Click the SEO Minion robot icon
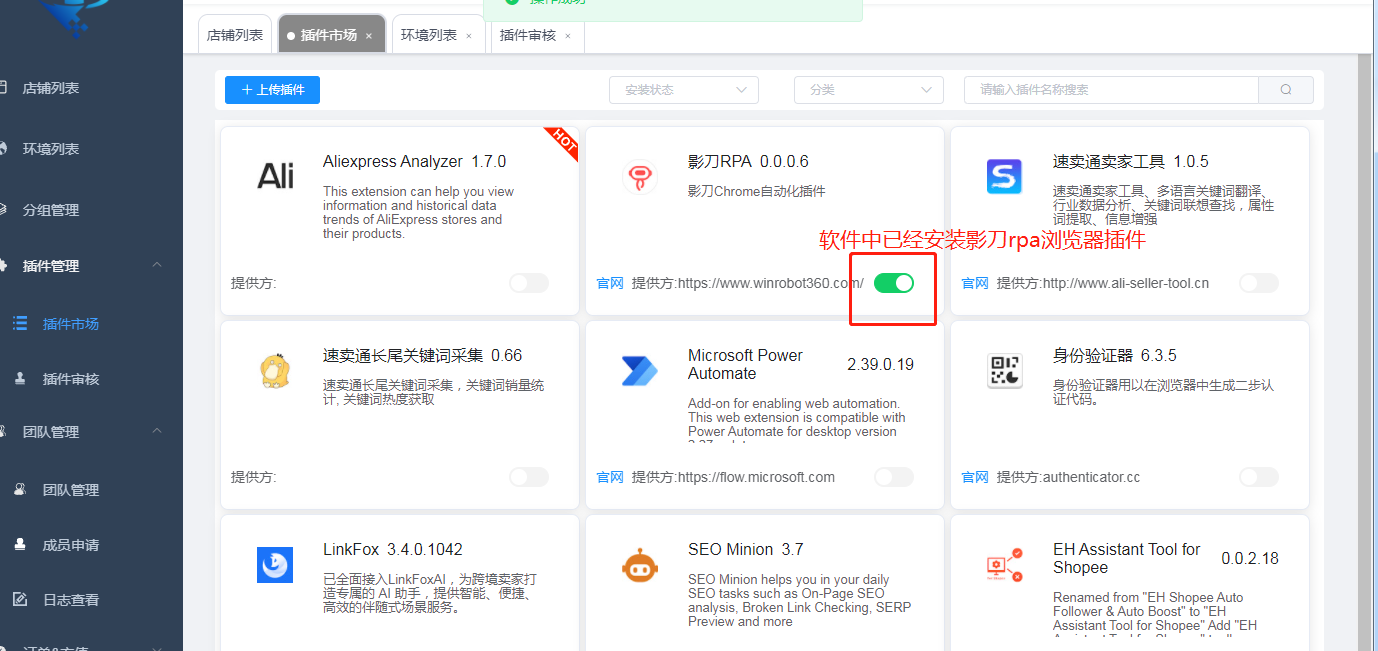Image resolution: width=1378 pixels, height=651 pixels. (640, 565)
